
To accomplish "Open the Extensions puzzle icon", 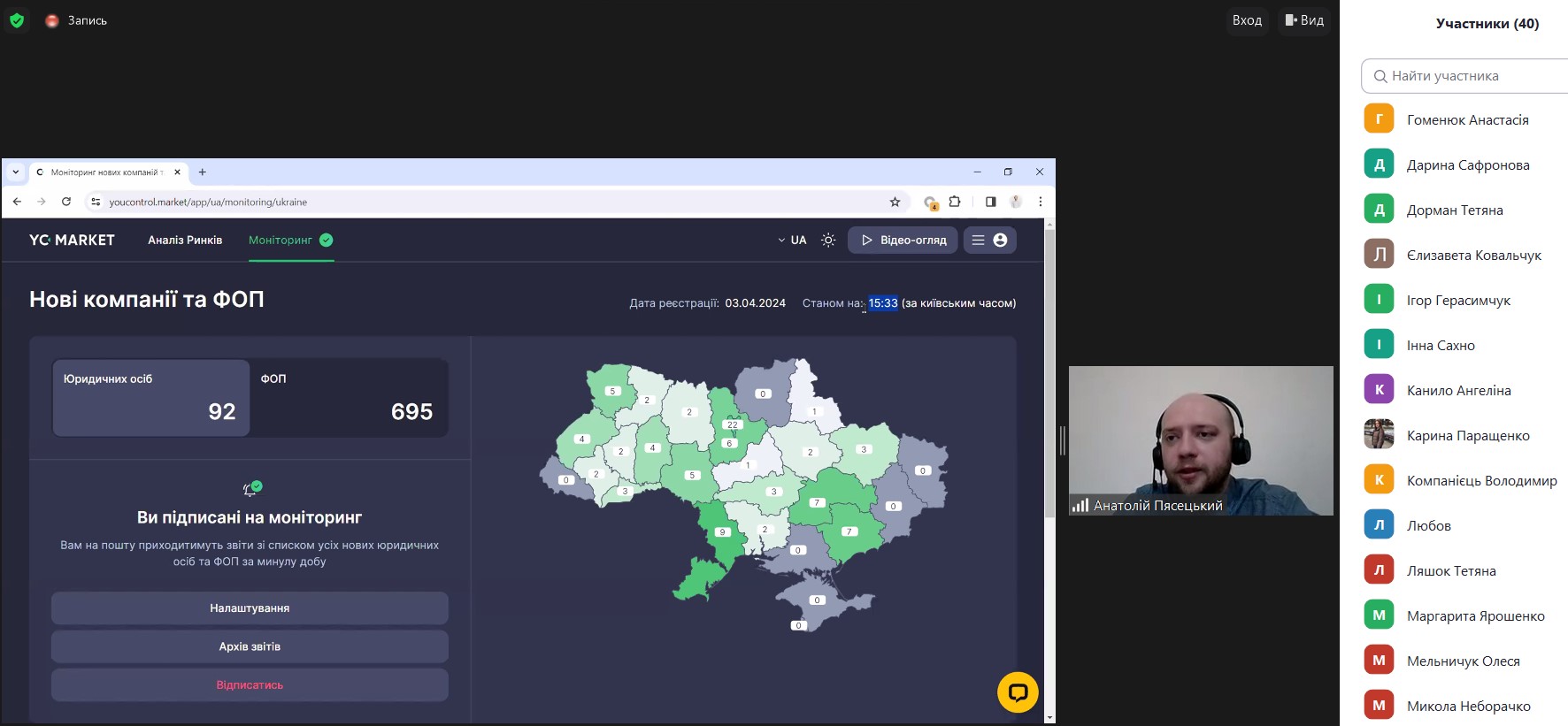I will coord(955,202).
